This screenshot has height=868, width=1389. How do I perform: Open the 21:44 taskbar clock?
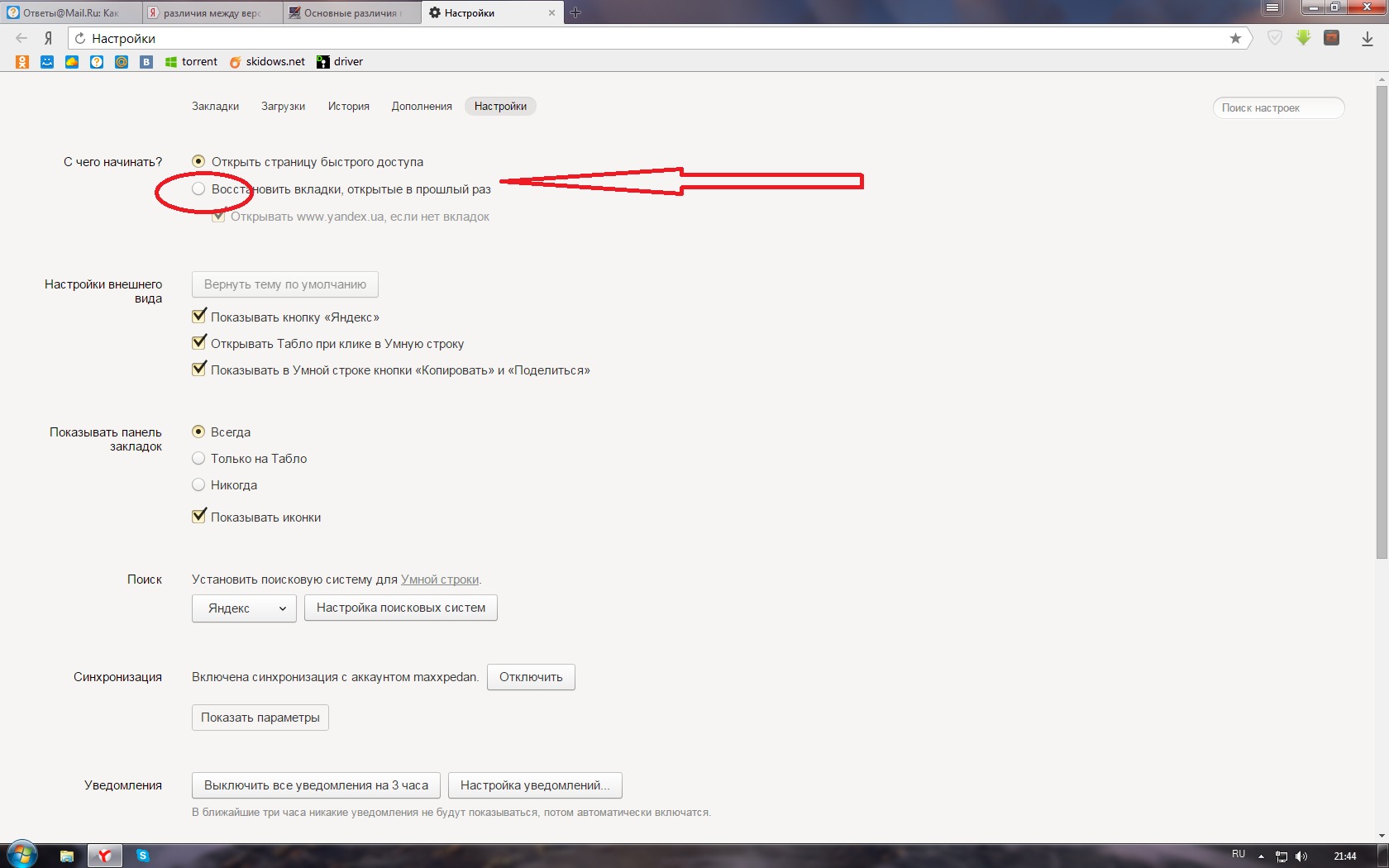1344,856
